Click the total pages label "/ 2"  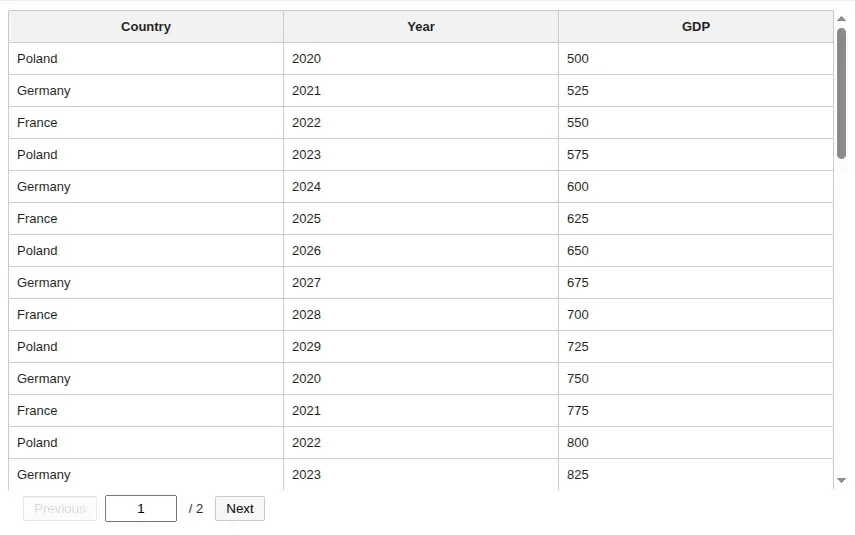pyautogui.click(x=196, y=509)
